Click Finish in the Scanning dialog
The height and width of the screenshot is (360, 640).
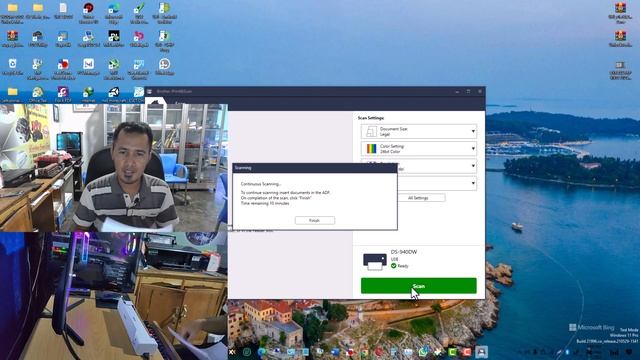tap(315, 220)
